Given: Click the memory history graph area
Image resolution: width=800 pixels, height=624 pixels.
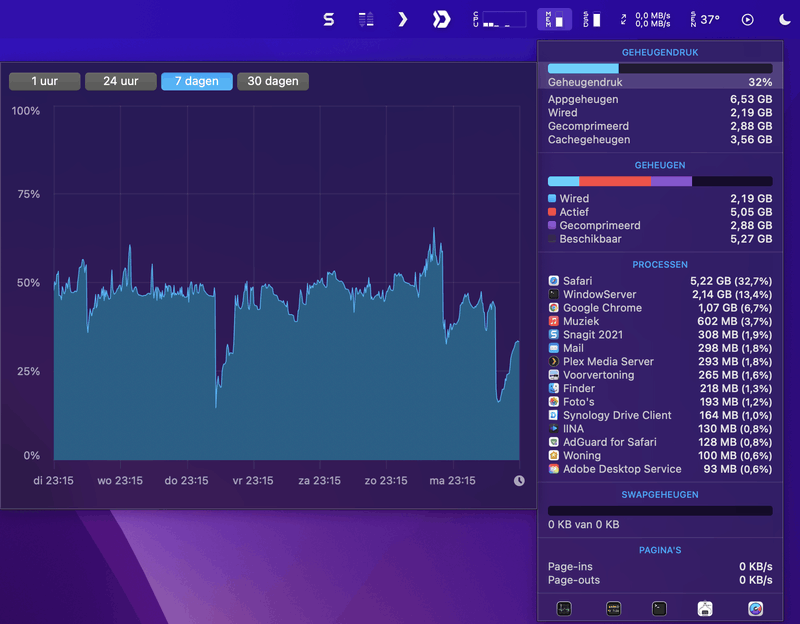Looking at the screenshot, I should tap(287, 283).
